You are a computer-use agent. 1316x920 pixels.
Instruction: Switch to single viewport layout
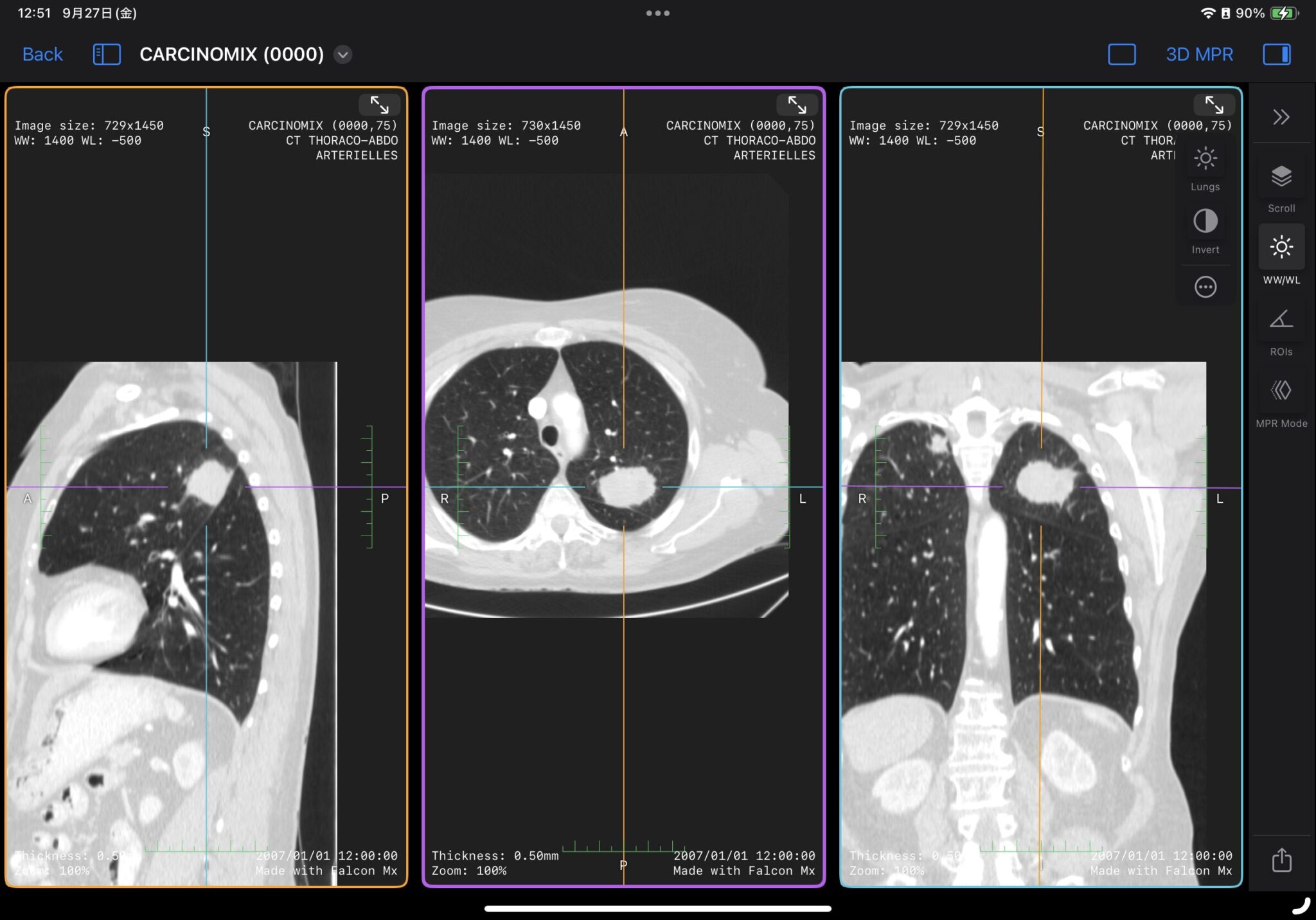click(x=1121, y=55)
